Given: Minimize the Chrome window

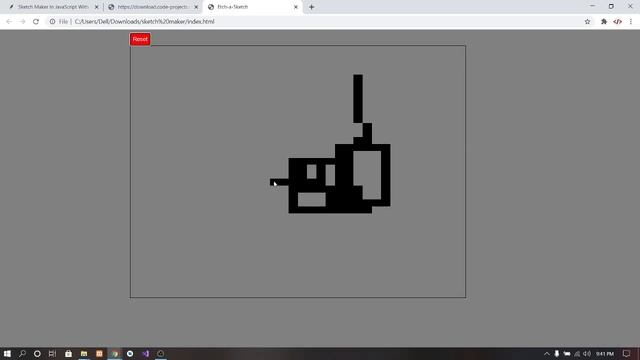Looking at the screenshot, I should pos(592,6).
